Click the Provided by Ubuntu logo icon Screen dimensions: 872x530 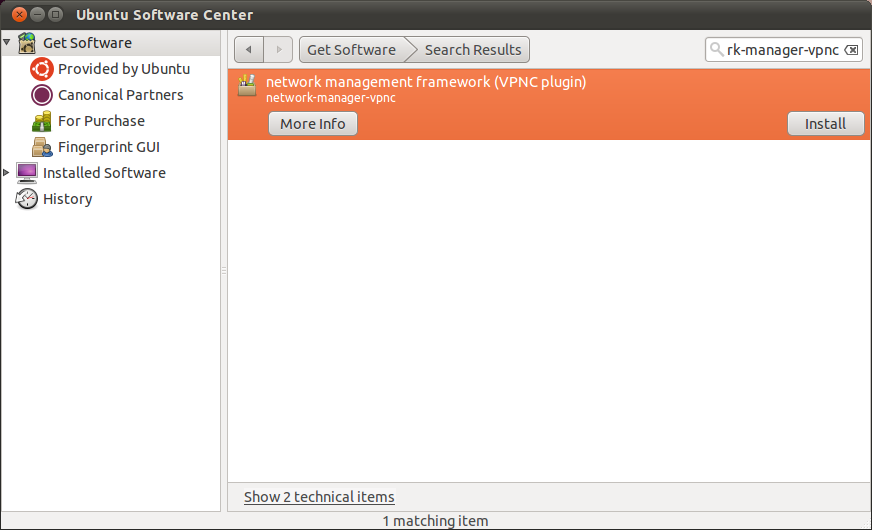tap(42, 69)
